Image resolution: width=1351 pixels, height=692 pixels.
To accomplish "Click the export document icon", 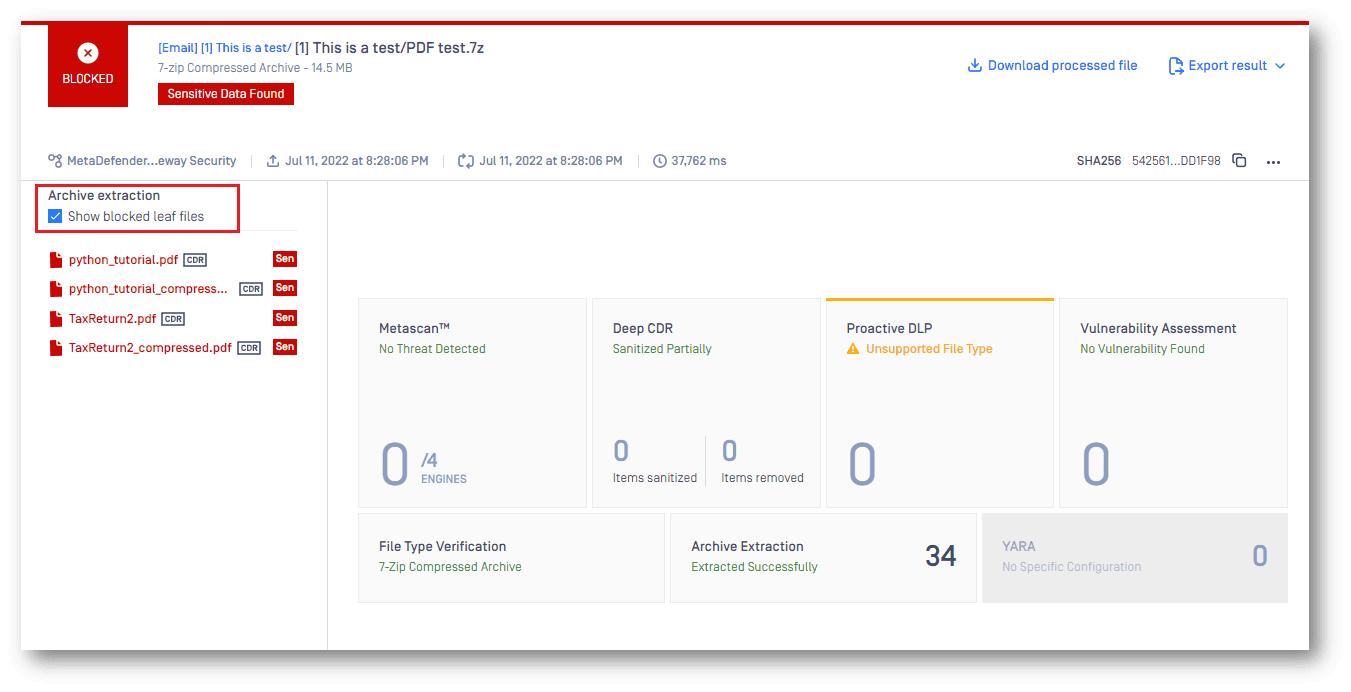I will (1176, 66).
